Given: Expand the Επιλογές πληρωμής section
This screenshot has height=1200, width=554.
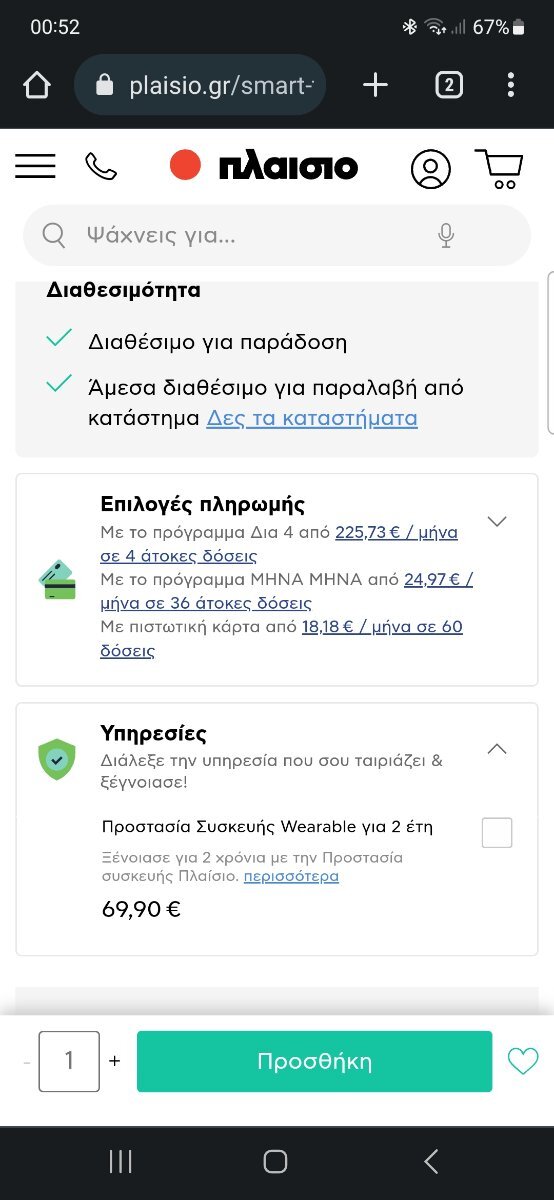Looking at the screenshot, I should pos(496,521).
